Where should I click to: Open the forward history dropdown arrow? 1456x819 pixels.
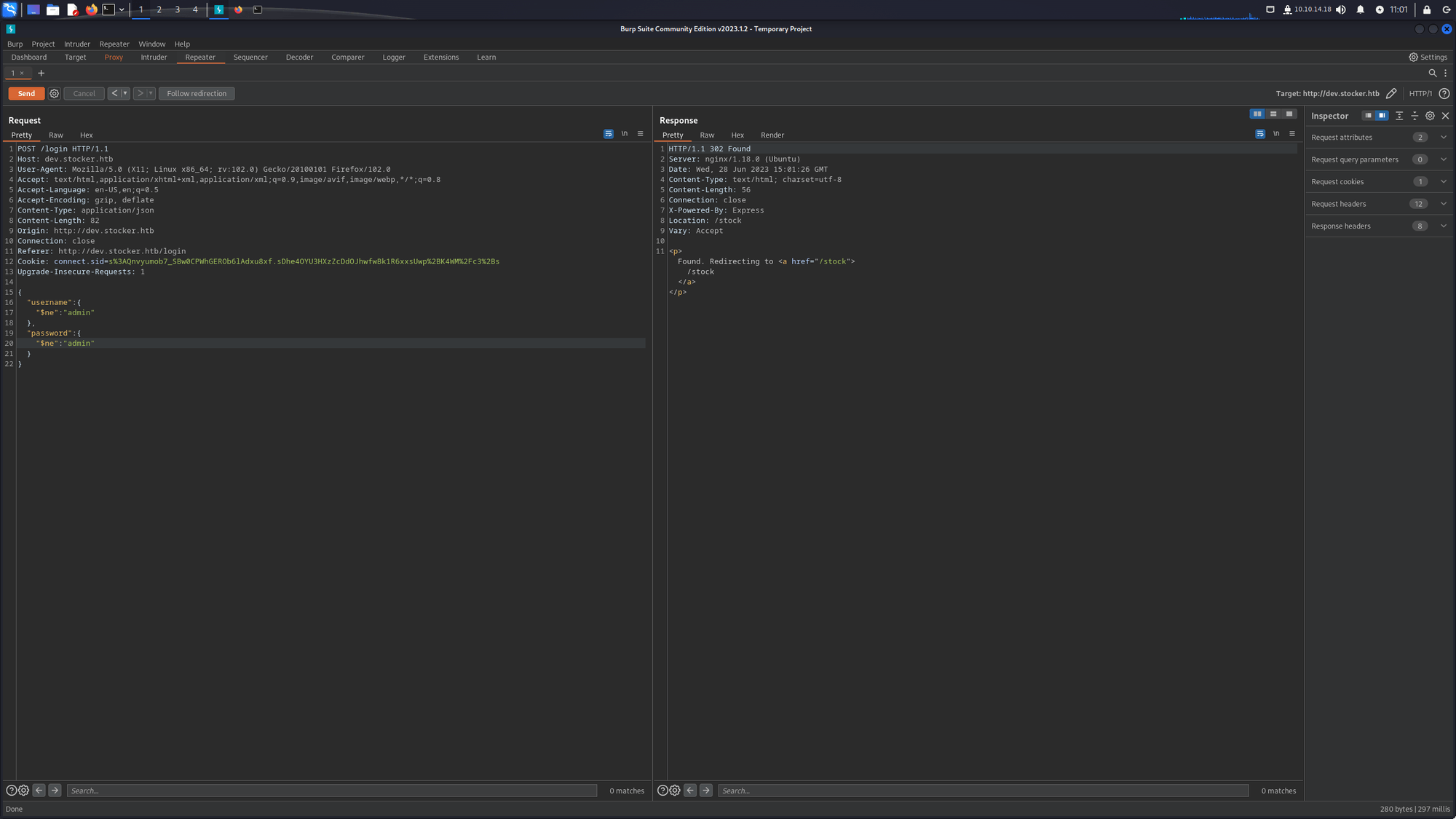151,93
